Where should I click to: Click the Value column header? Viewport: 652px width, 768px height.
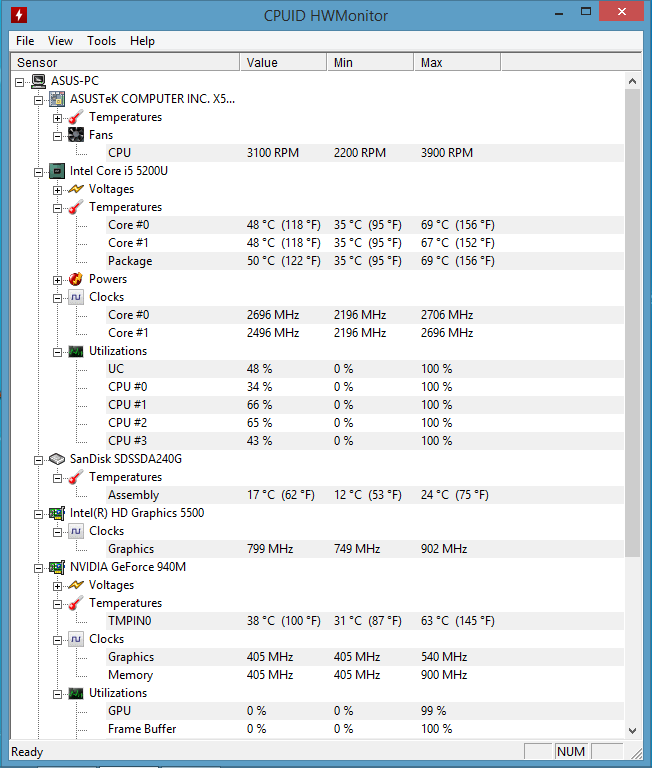tap(284, 63)
